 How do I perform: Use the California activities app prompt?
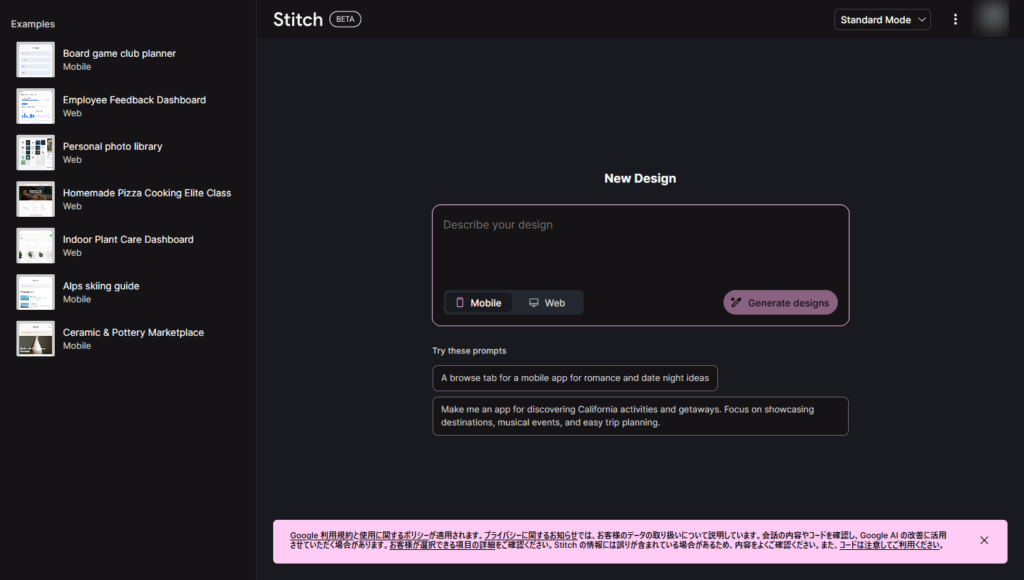click(640, 416)
